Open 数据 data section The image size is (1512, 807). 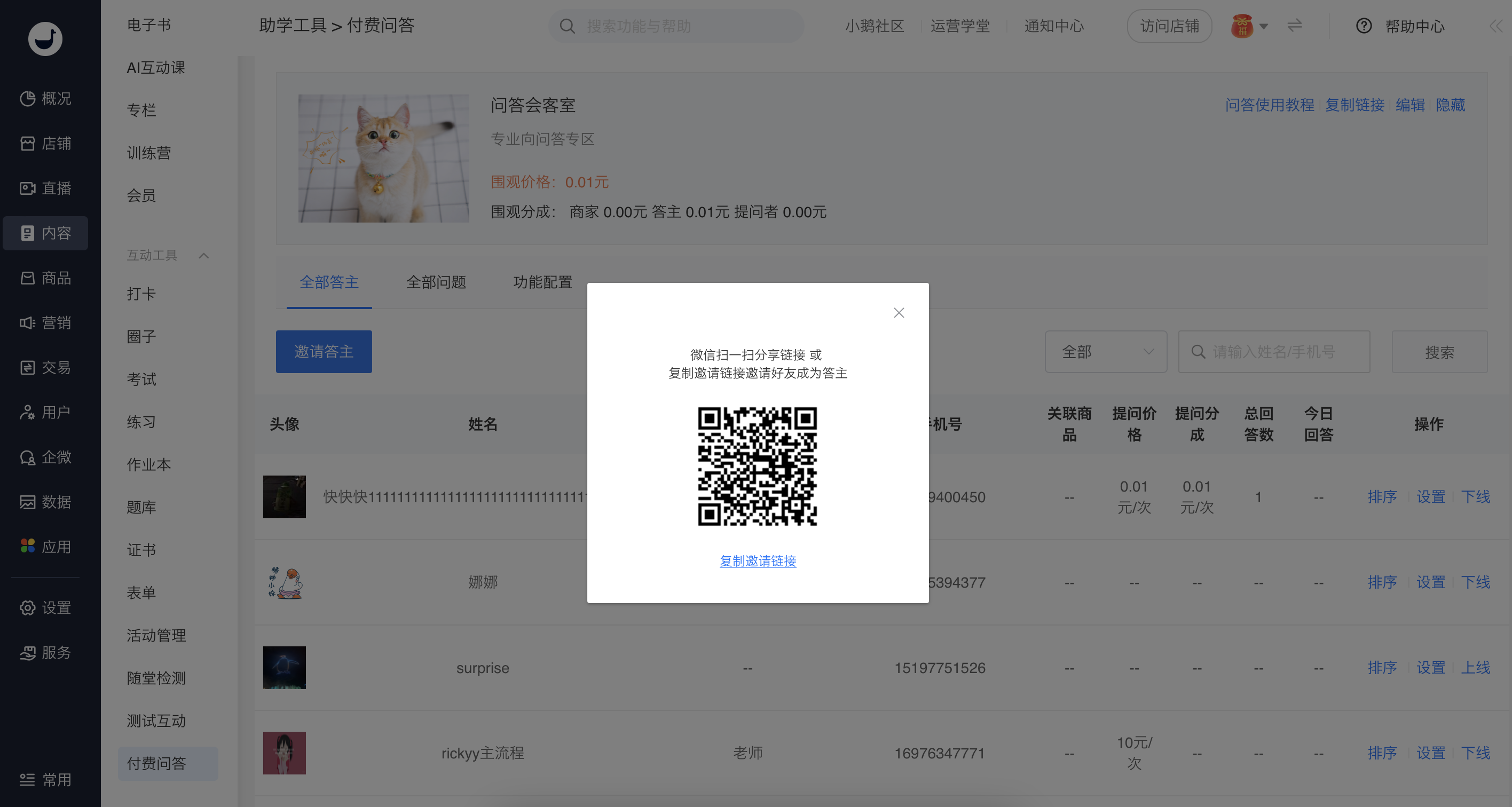click(45, 502)
